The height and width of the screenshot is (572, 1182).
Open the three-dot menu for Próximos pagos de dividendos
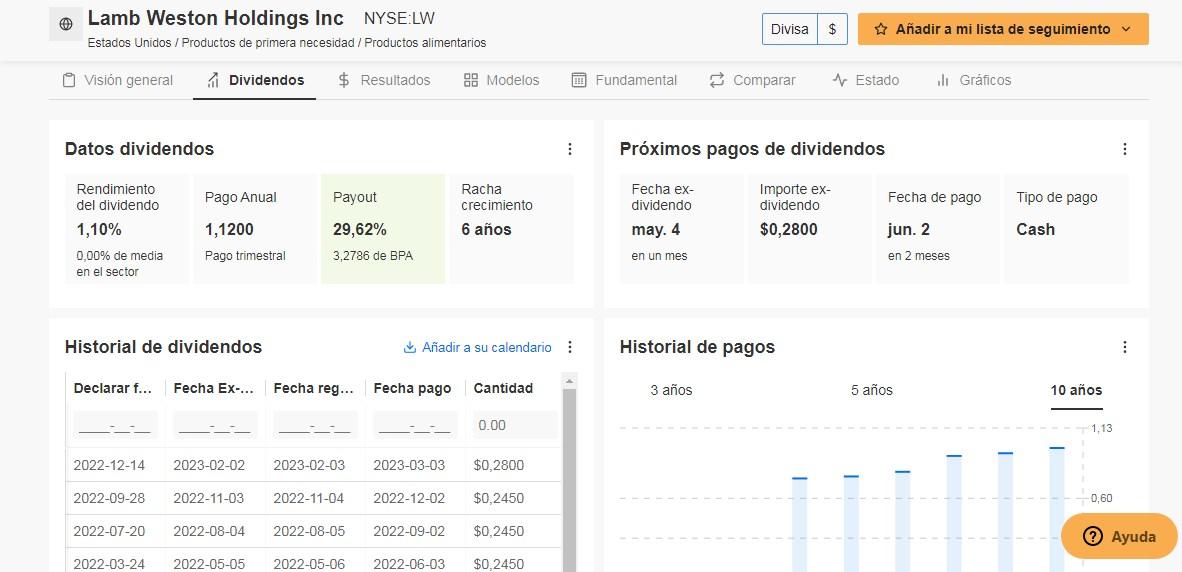1125,149
